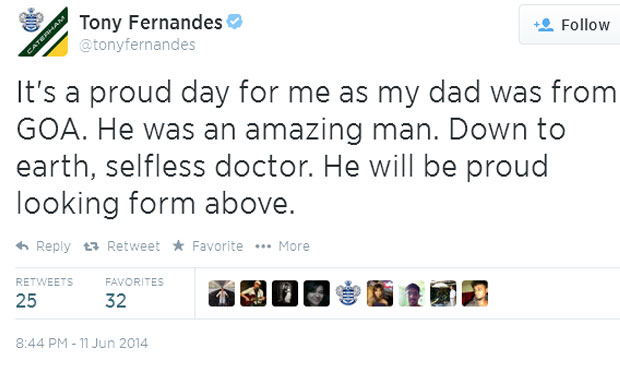This screenshot has height=376, width=620.
Task: Click the follow person-plus icon
Action: pyautogui.click(x=543, y=25)
